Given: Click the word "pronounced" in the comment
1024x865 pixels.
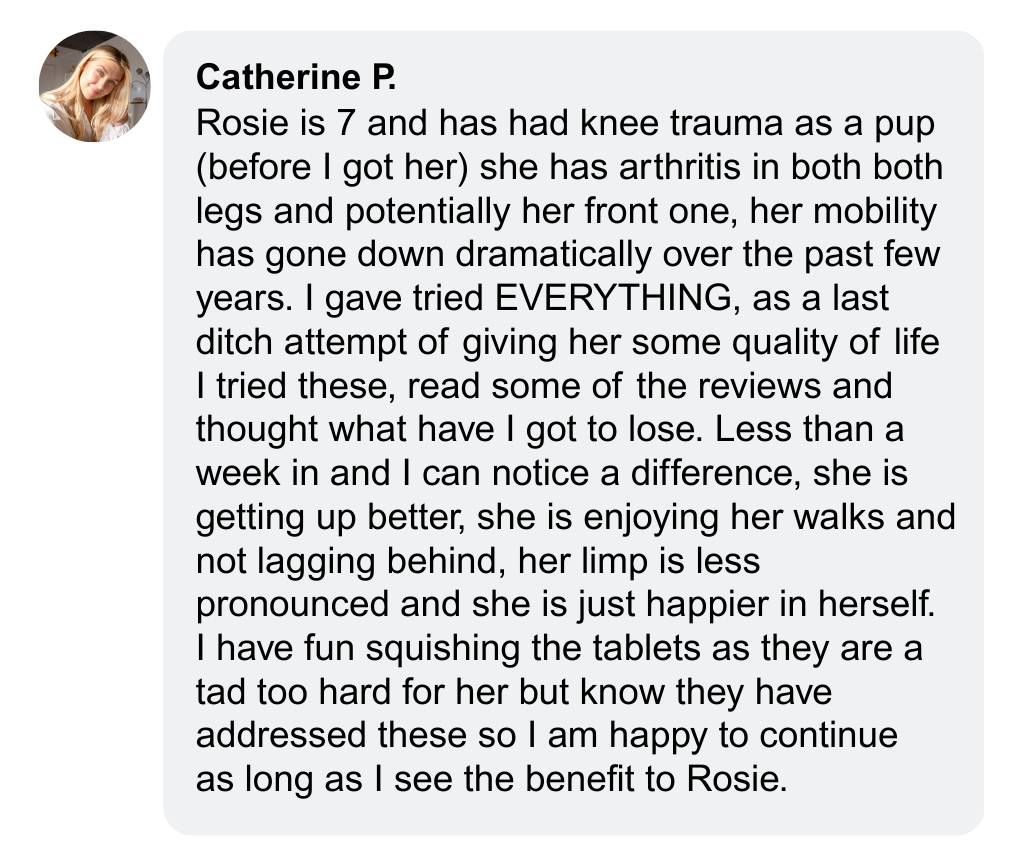Looking at the screenshot, I should coord(292,606).
